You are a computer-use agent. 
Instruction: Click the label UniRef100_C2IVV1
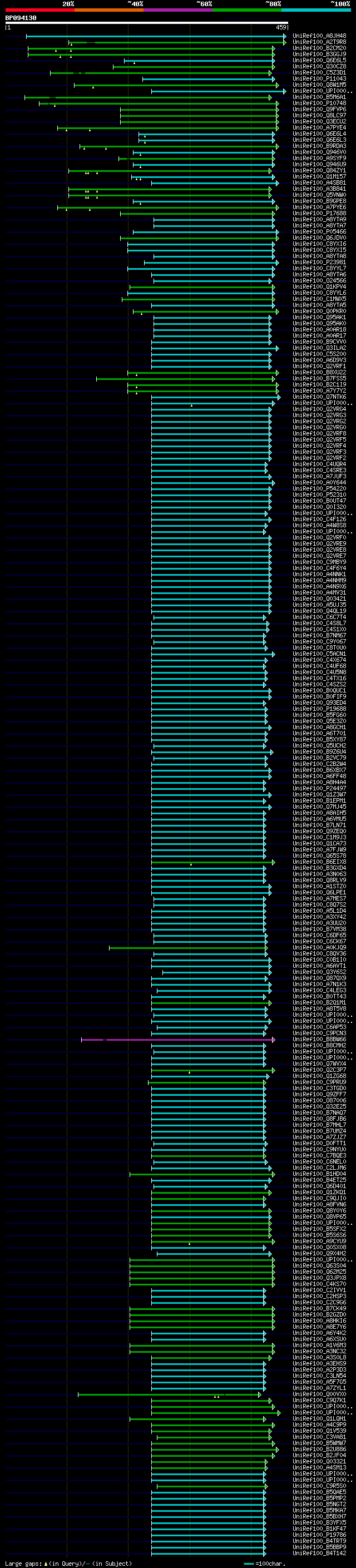[x=319, y=1290]
